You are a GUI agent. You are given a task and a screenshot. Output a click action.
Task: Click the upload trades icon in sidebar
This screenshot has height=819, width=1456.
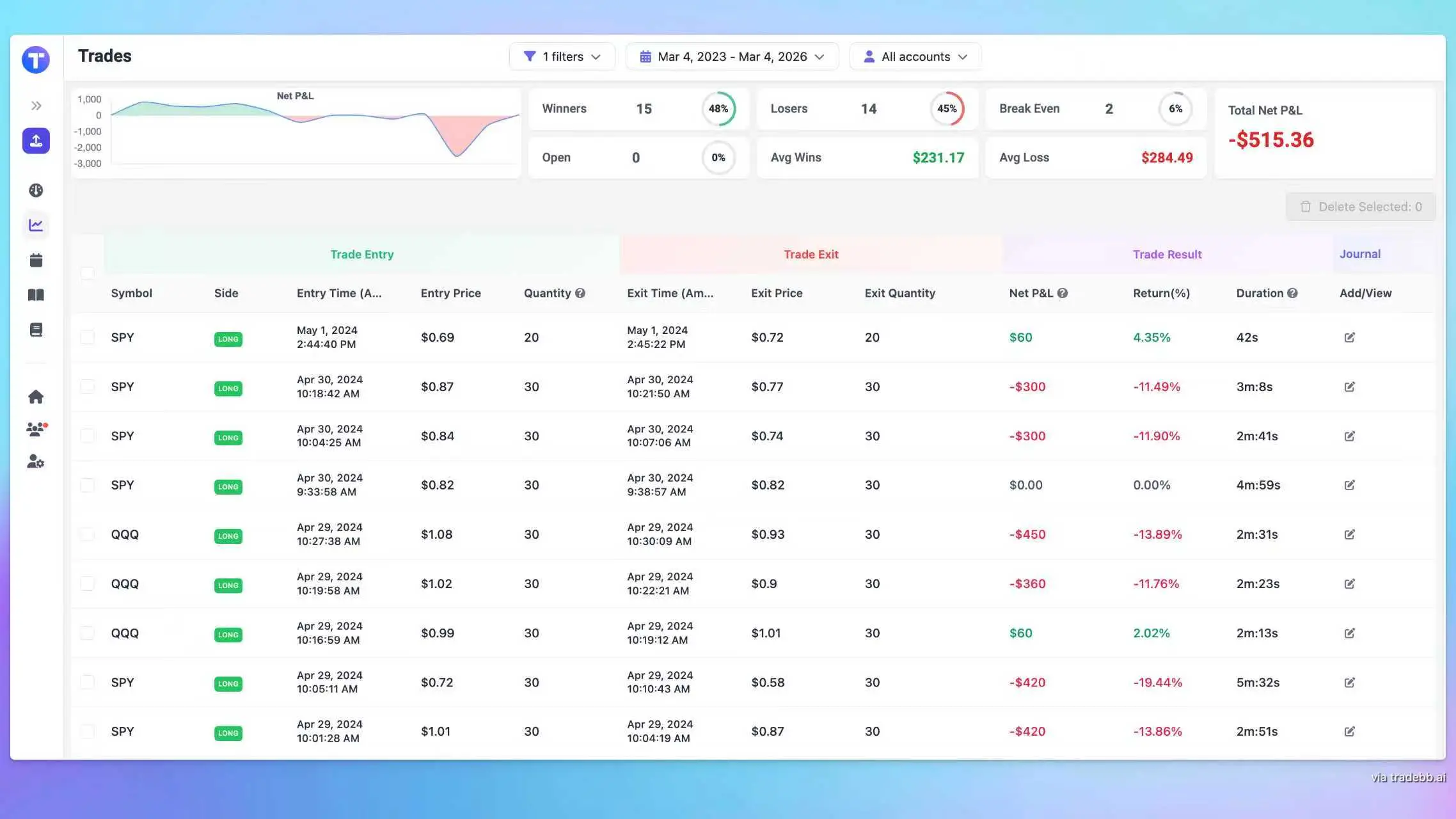pyautogui.click(x=36, y=141)
